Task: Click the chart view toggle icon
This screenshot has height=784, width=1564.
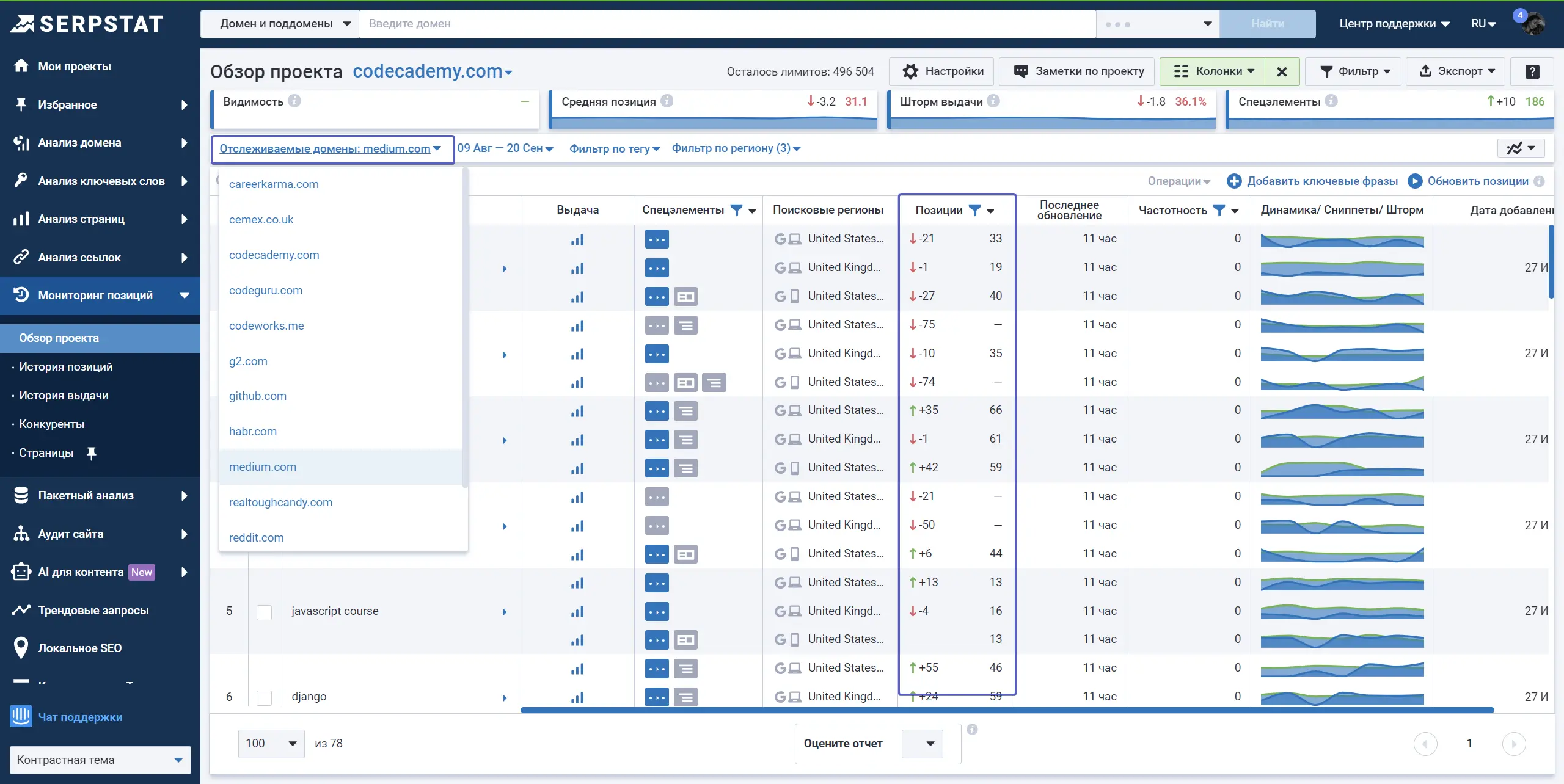Action: (x=1521, y=148)
